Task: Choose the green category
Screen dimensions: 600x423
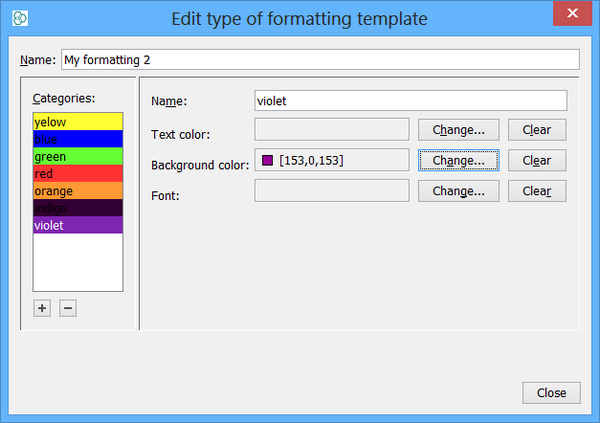Action: pos(77,156)
